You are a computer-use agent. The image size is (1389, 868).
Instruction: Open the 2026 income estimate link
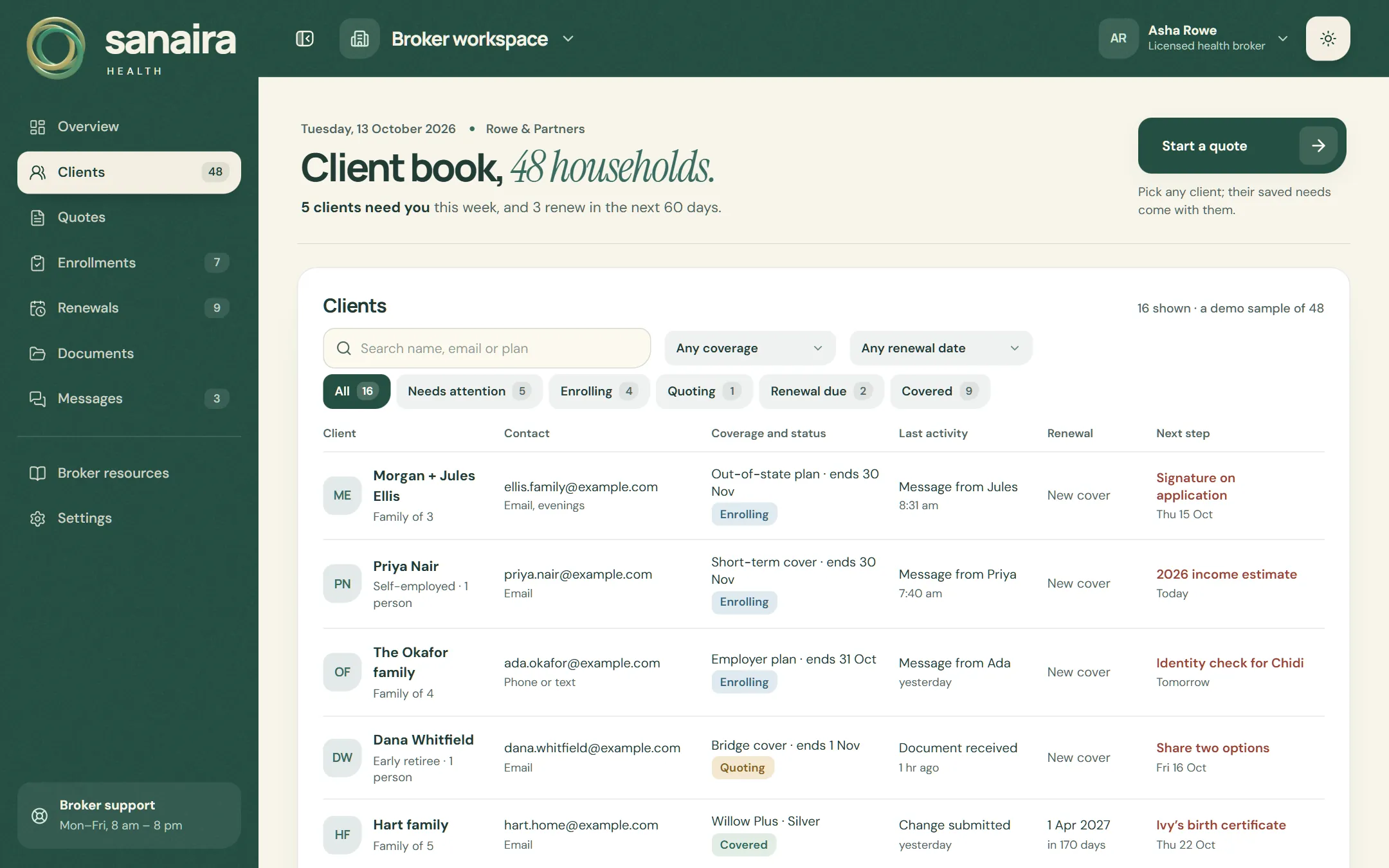point(1226,575)
